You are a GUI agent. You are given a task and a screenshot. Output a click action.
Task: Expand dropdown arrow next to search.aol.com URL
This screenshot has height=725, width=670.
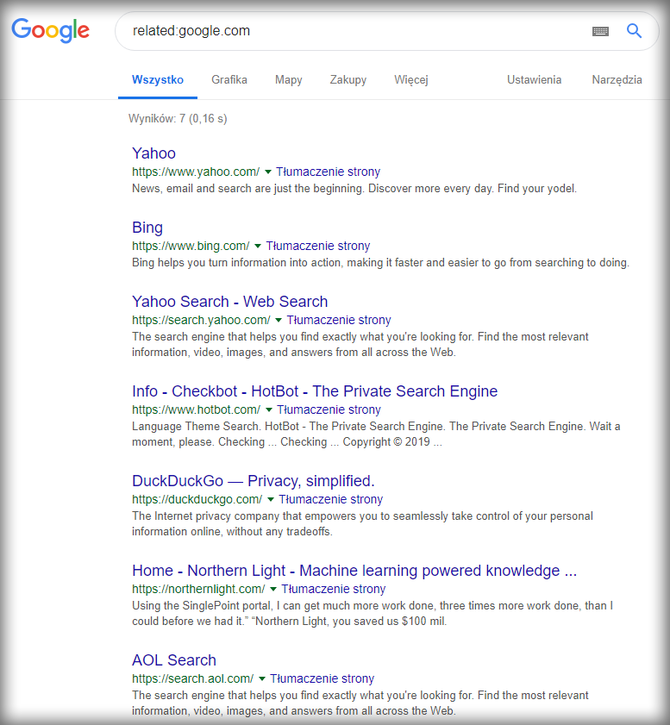point(262,679)
